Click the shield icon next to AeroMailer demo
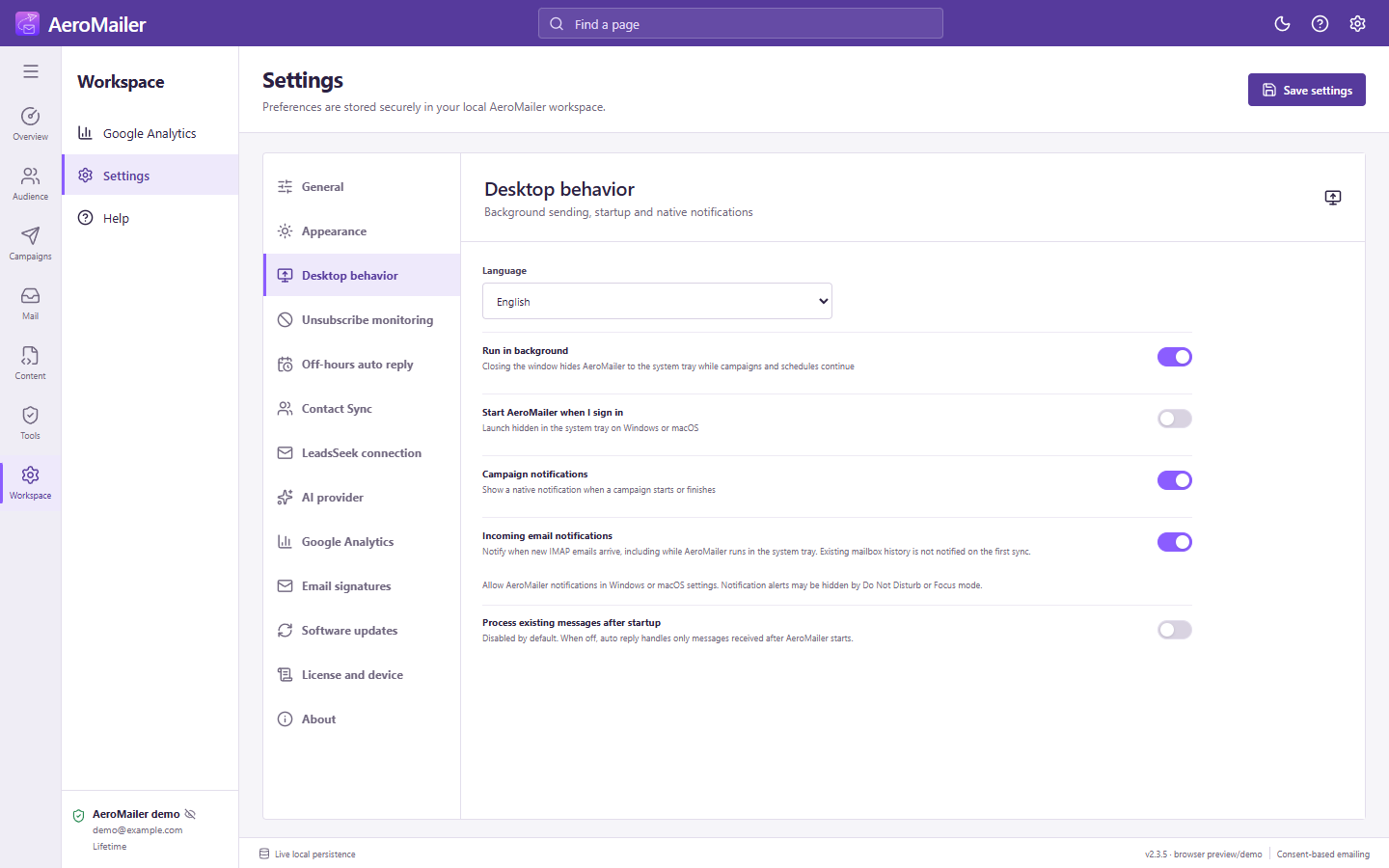Viewport: 1389px width, 868px height. [79, 816]
